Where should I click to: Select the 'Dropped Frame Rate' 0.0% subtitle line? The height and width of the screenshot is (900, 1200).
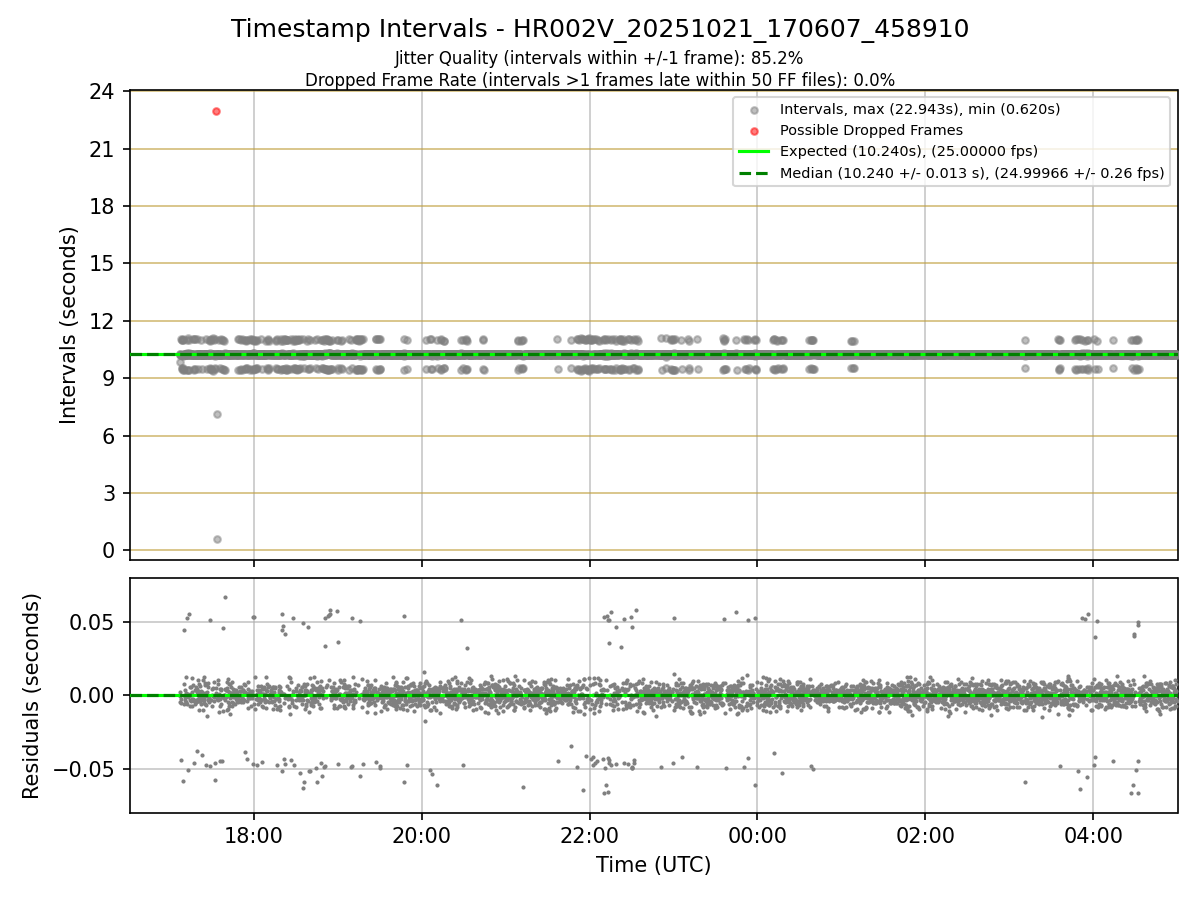(600, 80)
